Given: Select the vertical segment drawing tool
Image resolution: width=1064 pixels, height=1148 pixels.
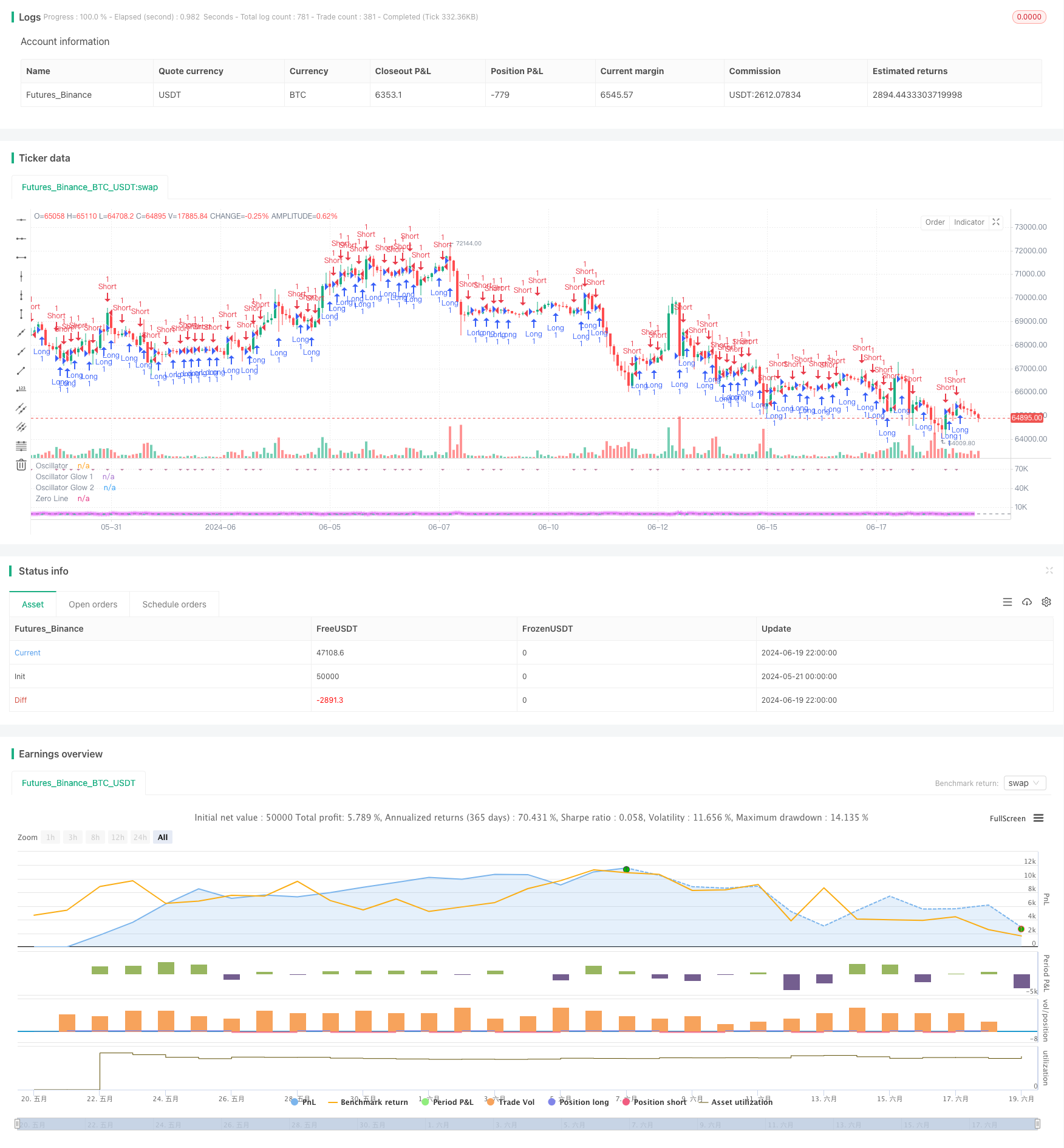Looking at the screenshot, I should (21, 314).
